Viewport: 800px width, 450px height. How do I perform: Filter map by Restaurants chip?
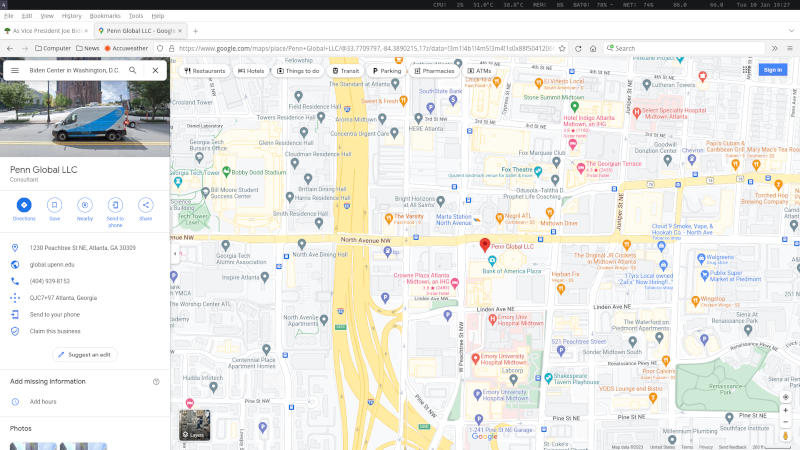click(x=205, y=71)
